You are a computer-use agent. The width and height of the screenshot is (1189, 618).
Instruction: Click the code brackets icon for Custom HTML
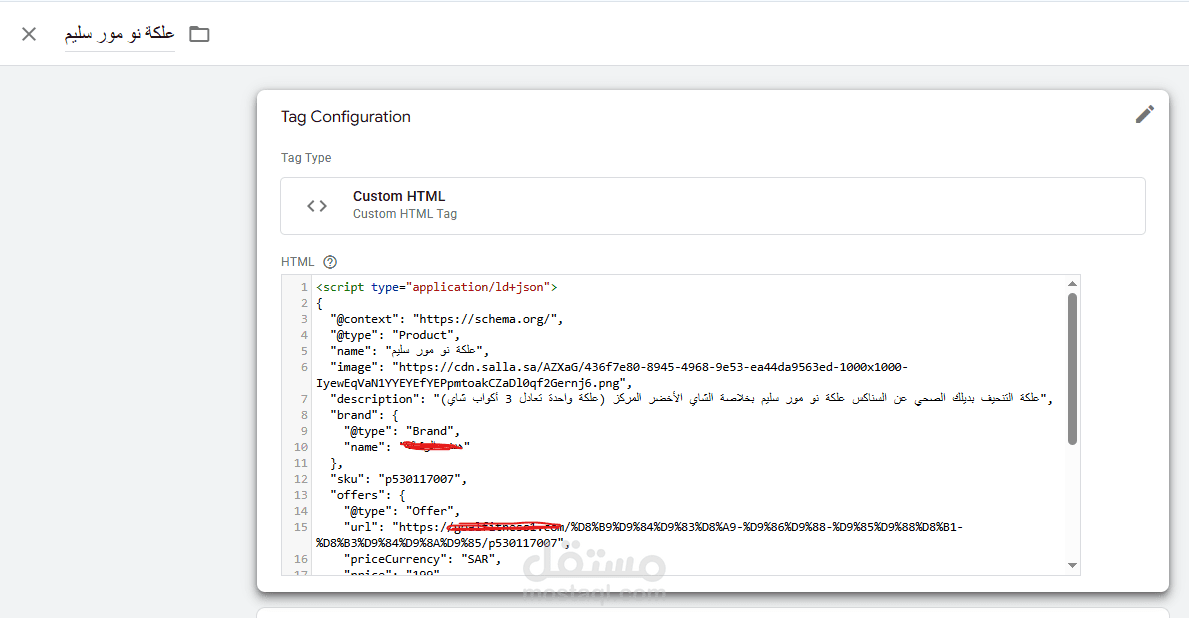coord(317,205)
